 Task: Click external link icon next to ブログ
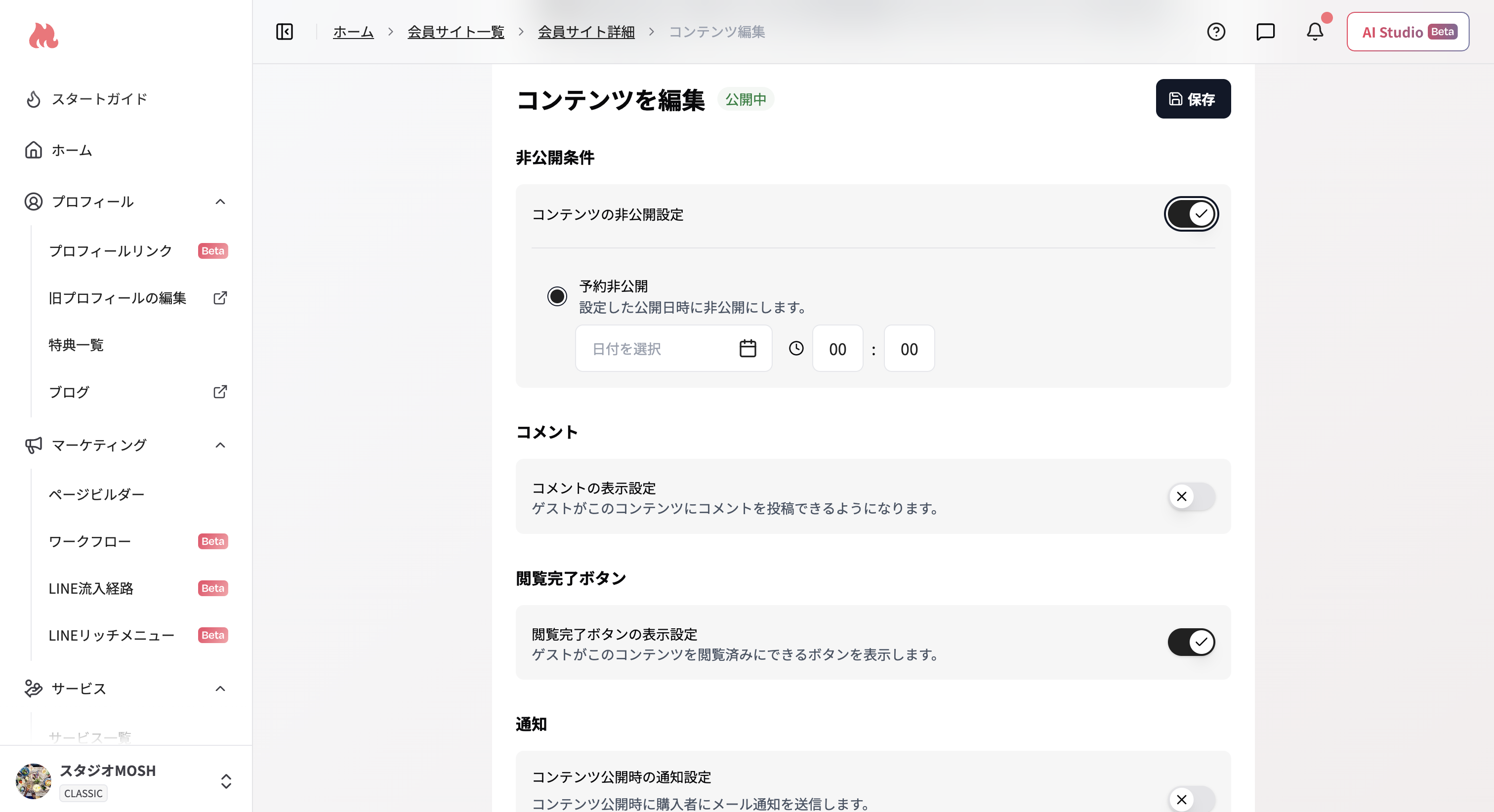pyautogui.click(x=220, y=392)
